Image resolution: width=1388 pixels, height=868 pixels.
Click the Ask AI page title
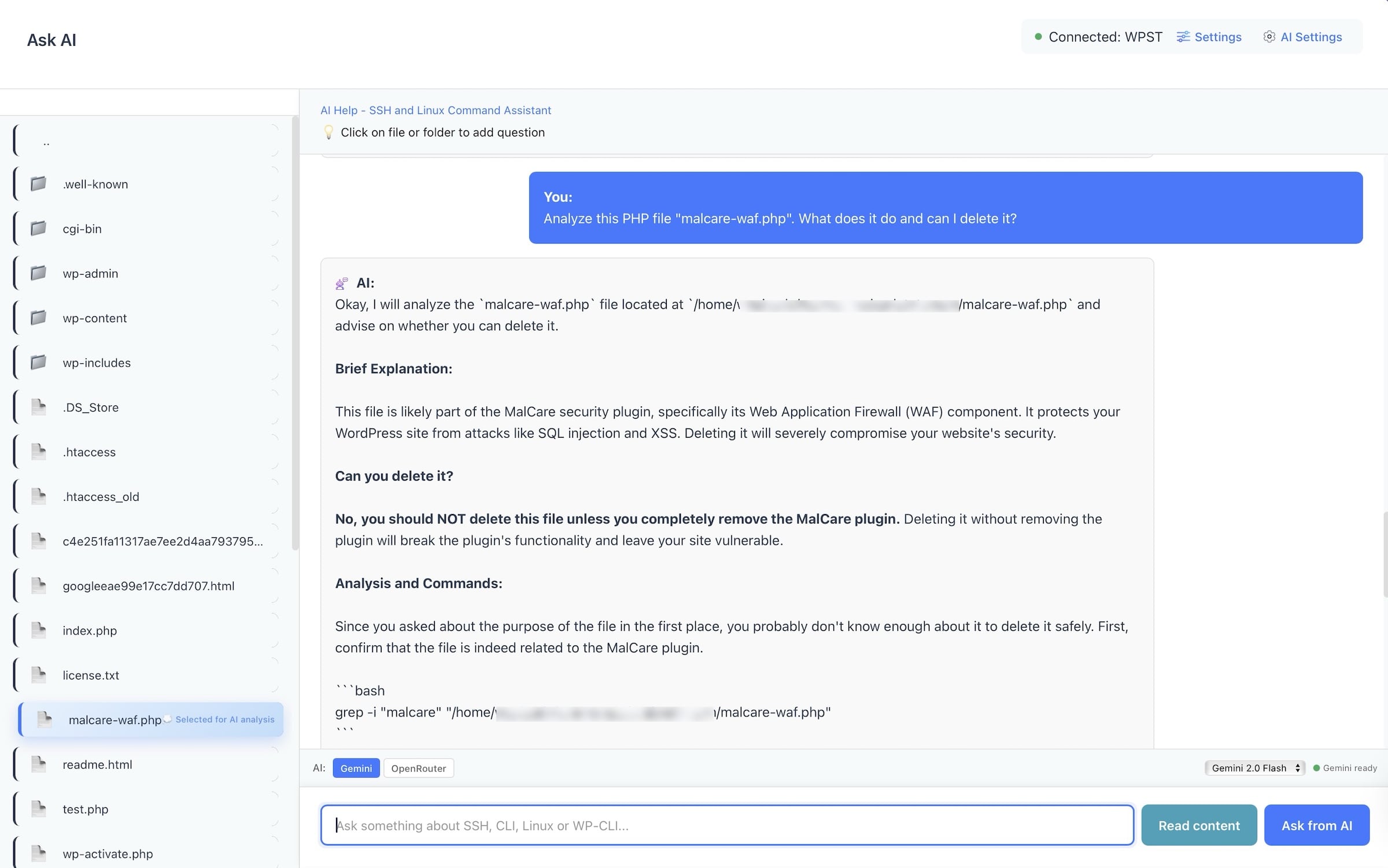pyautogui.click(x=51, y=39)
